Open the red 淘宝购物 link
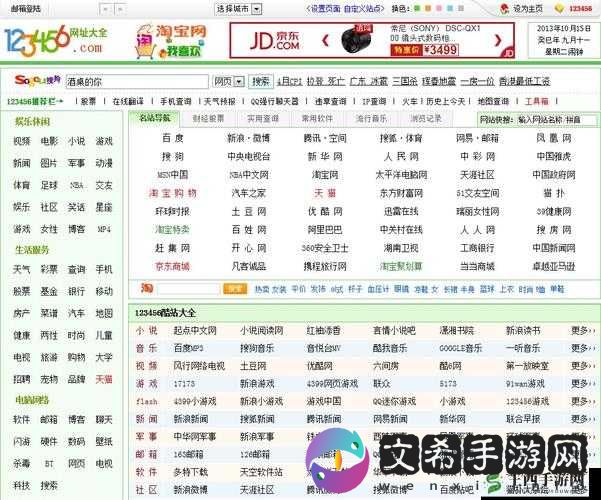Screen dimensions: 601x500 pyautogui.click(x=172, y=193)
